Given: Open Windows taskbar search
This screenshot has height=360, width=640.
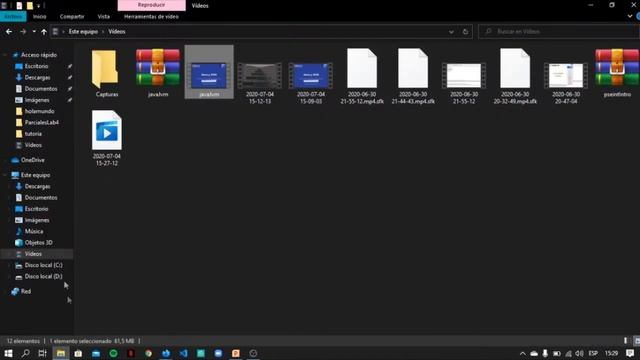Looking at the screenshot, I should pos(25,353).
